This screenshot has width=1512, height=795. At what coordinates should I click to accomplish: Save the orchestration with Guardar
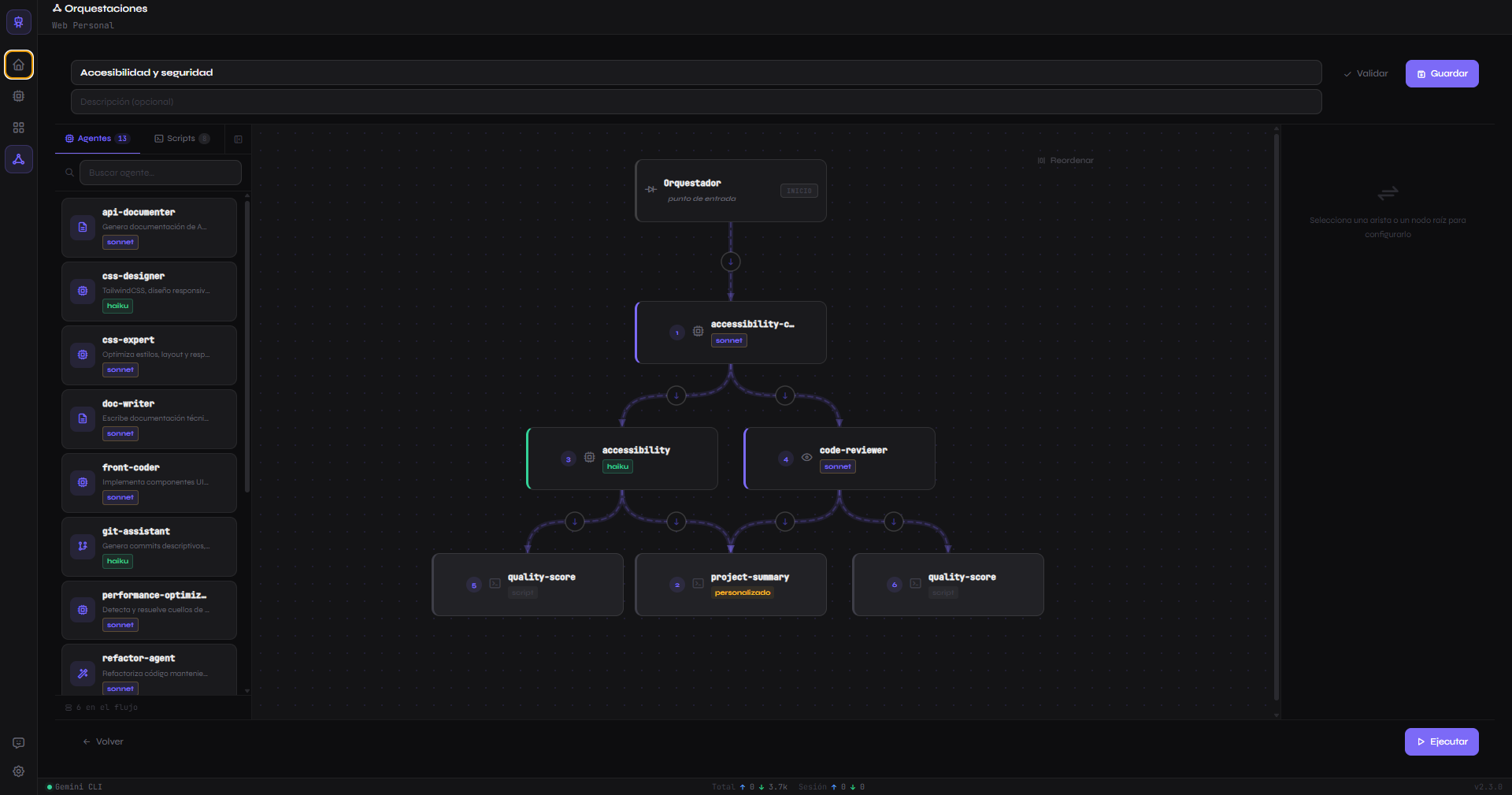click(1442, 73)
